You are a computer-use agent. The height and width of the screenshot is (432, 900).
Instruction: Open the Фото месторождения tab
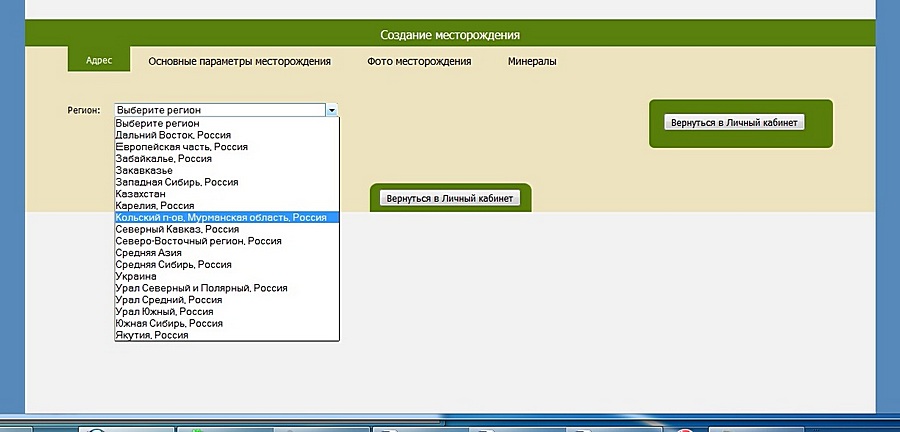419,61
